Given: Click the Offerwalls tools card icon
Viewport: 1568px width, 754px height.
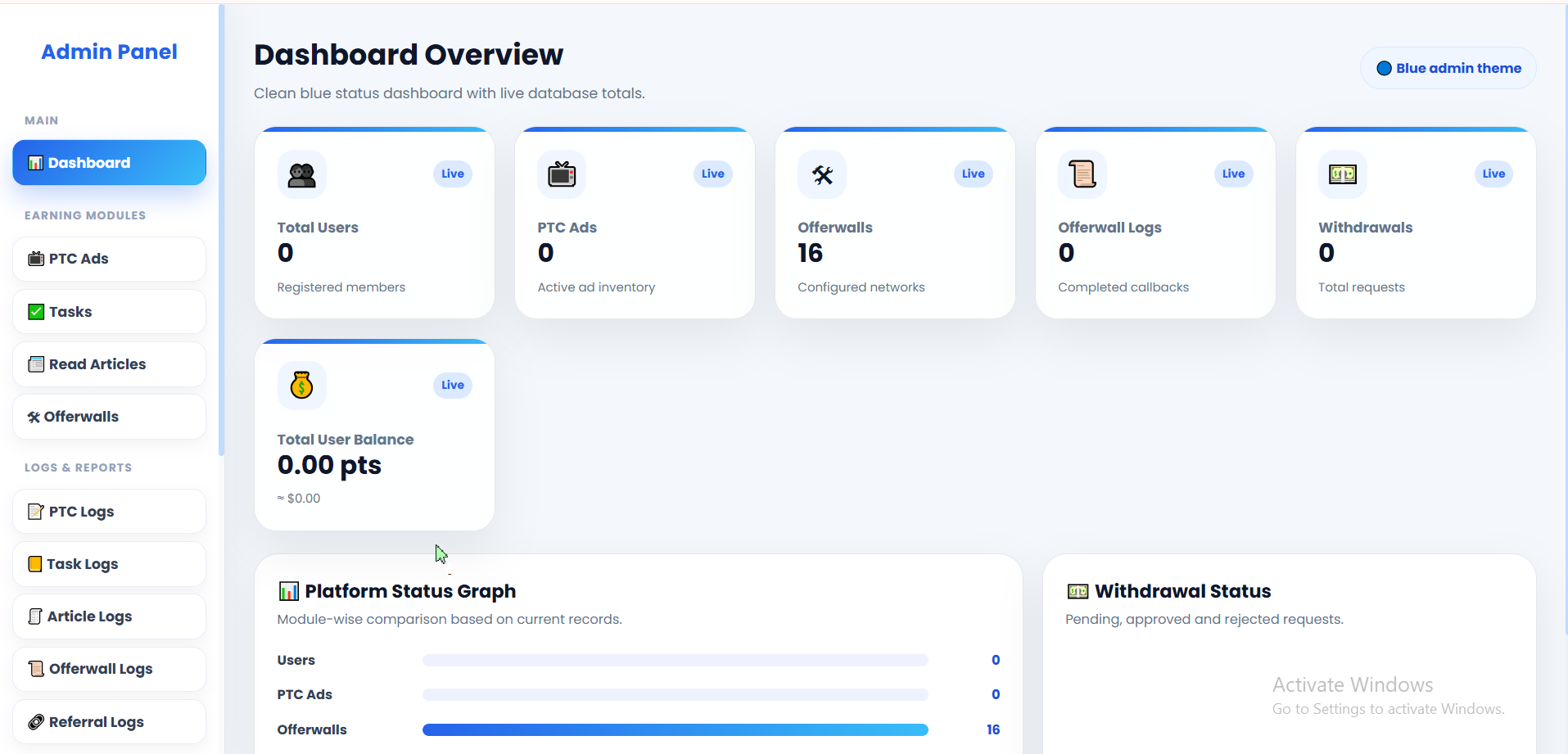Looking at the screenshot, I should [x=822, y=174].
